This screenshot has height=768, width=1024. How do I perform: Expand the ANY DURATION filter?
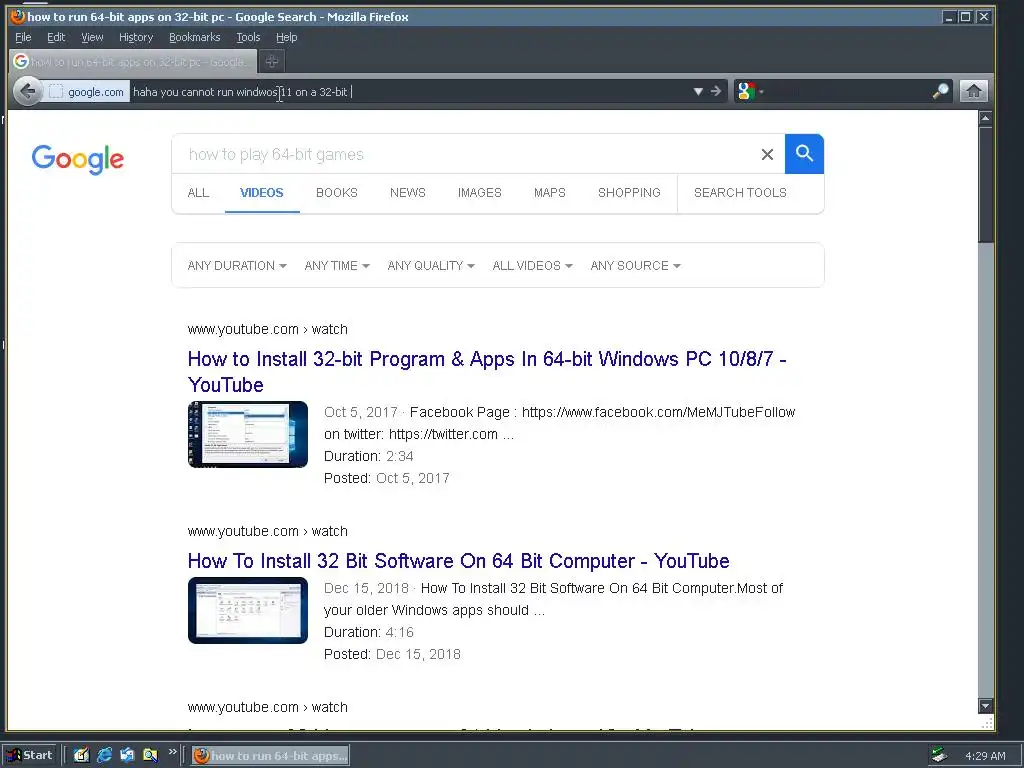click(237, 266)
